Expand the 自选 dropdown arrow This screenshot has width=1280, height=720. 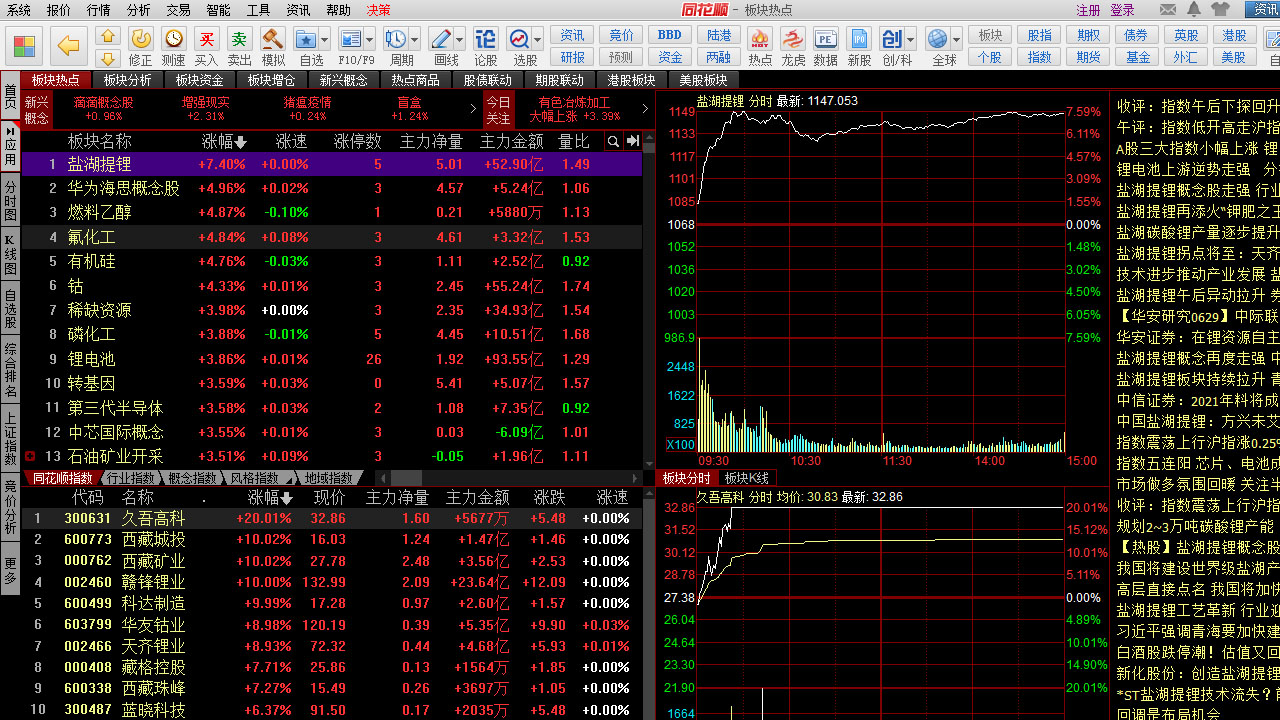pyautogui.click(x=326, y=40)
